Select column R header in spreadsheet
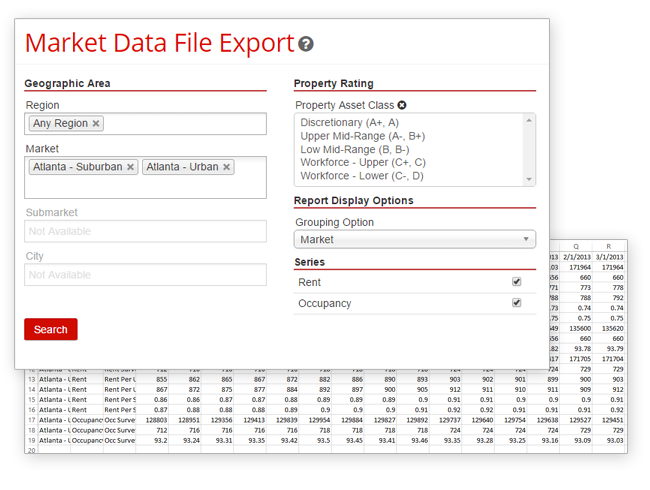The height and width of the screenshot is (490, 650). [609, 246]
